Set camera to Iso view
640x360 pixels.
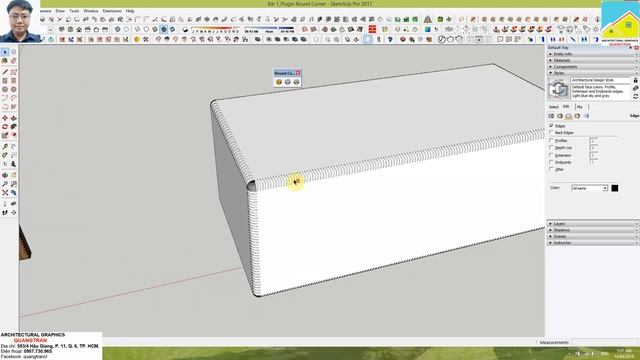click(62, 29)
